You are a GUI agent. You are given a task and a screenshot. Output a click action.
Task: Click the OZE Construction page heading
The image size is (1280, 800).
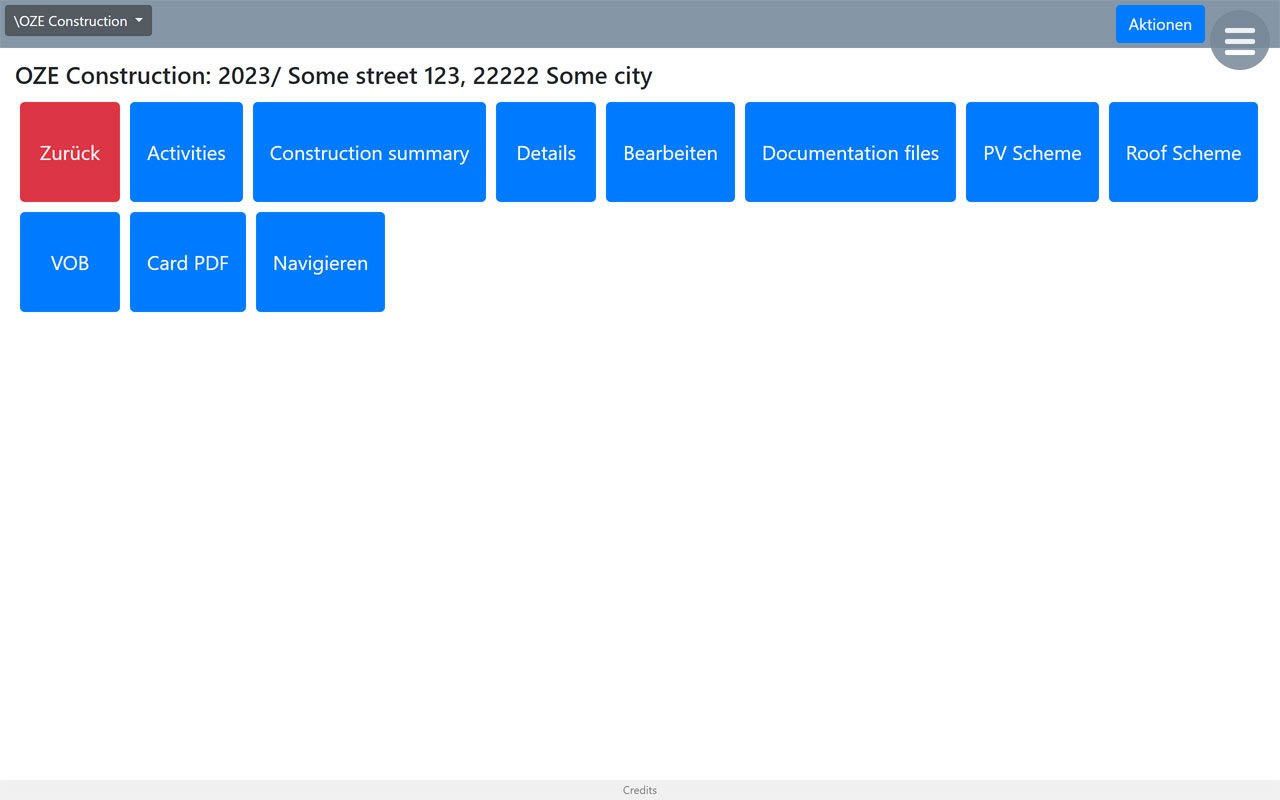coord(334,76)
